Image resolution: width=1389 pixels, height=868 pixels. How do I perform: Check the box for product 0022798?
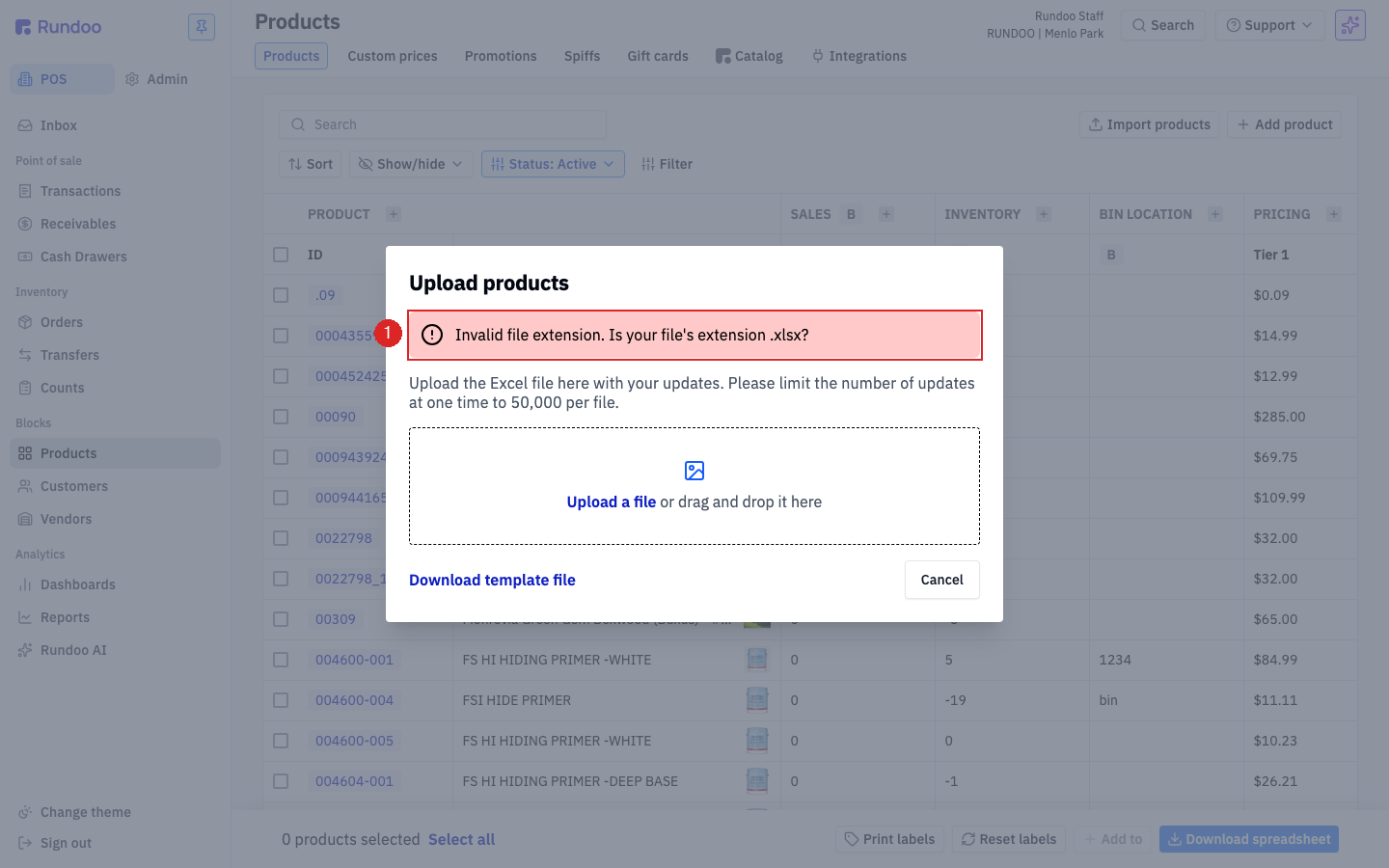coord(281,538)
